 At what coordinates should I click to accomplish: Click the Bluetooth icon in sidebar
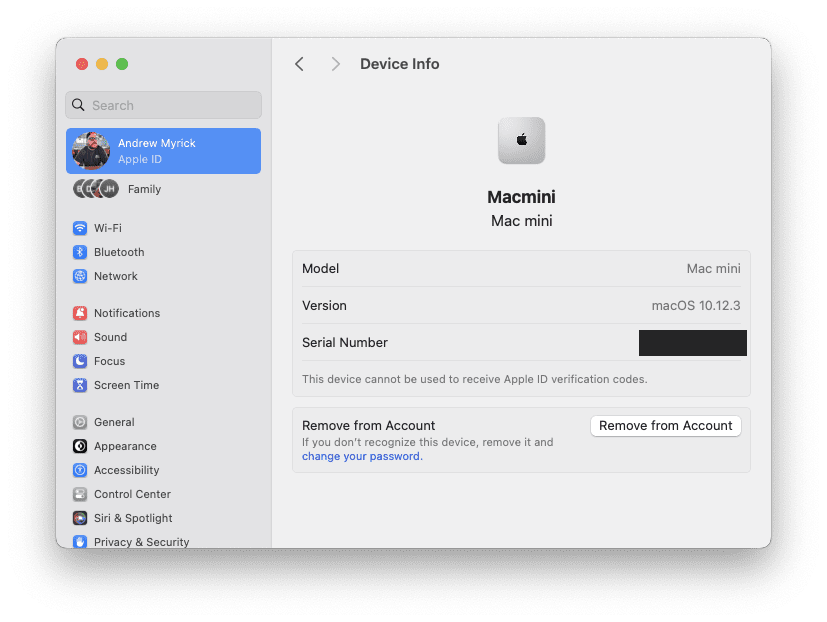pos(80,252)
